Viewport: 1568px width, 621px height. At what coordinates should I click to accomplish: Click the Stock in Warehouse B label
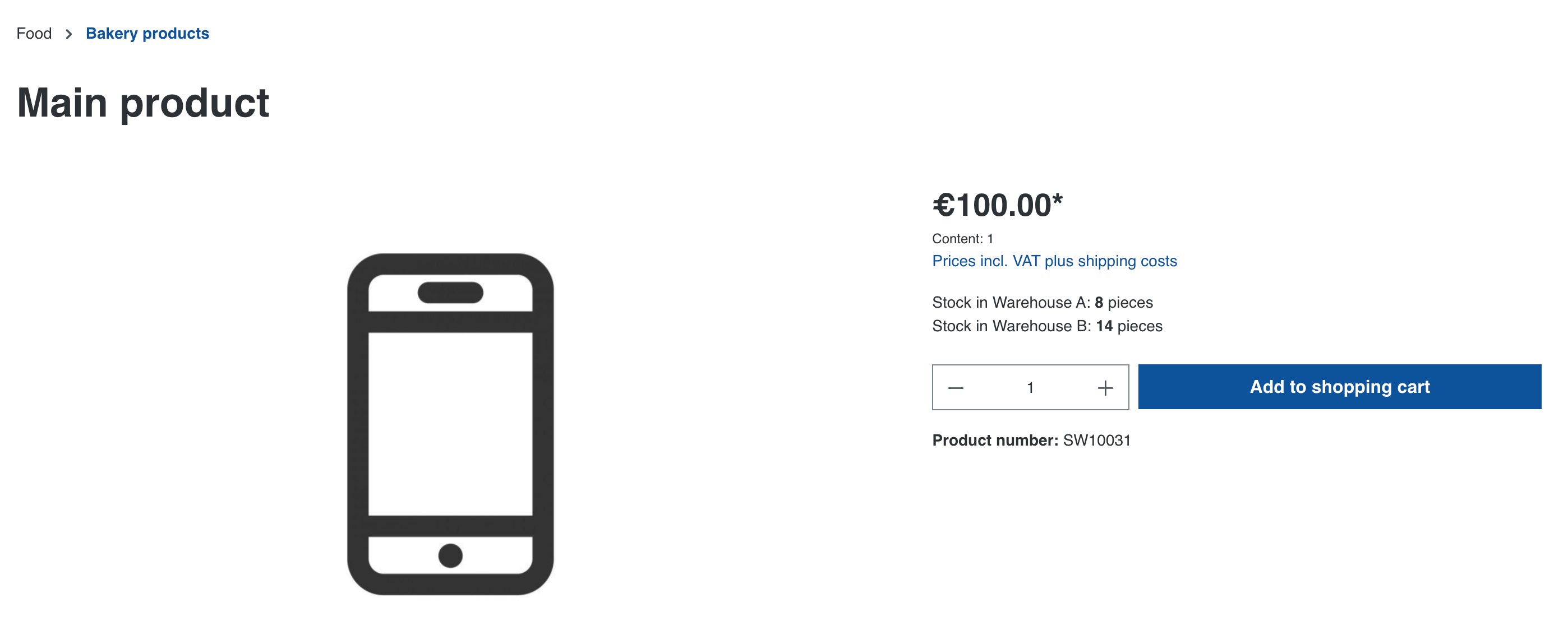1011,326
